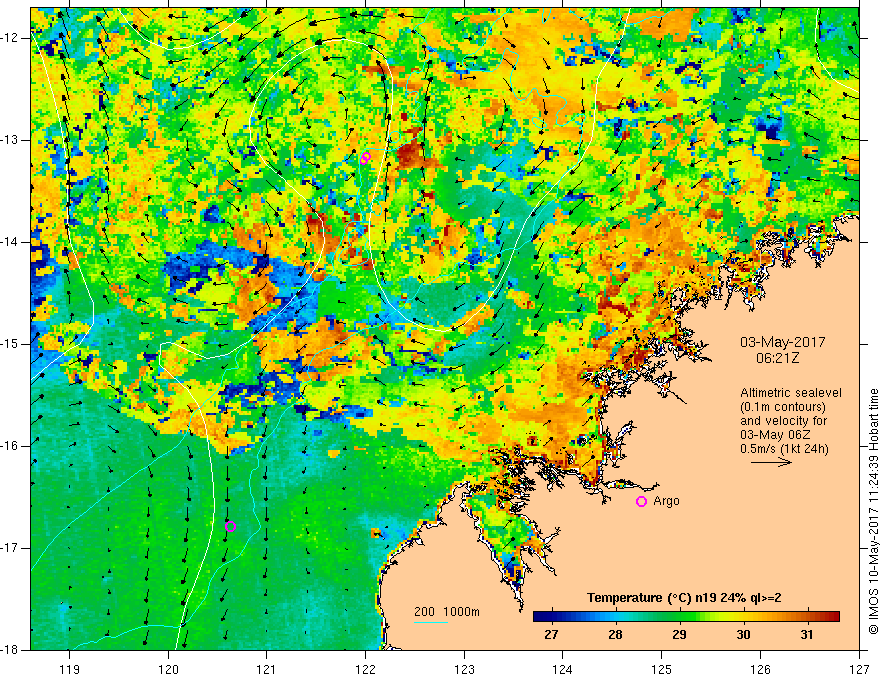Screen dimensions: 880x680
Task: Click the longitude axis label '121'
Action: coord(267,670)
